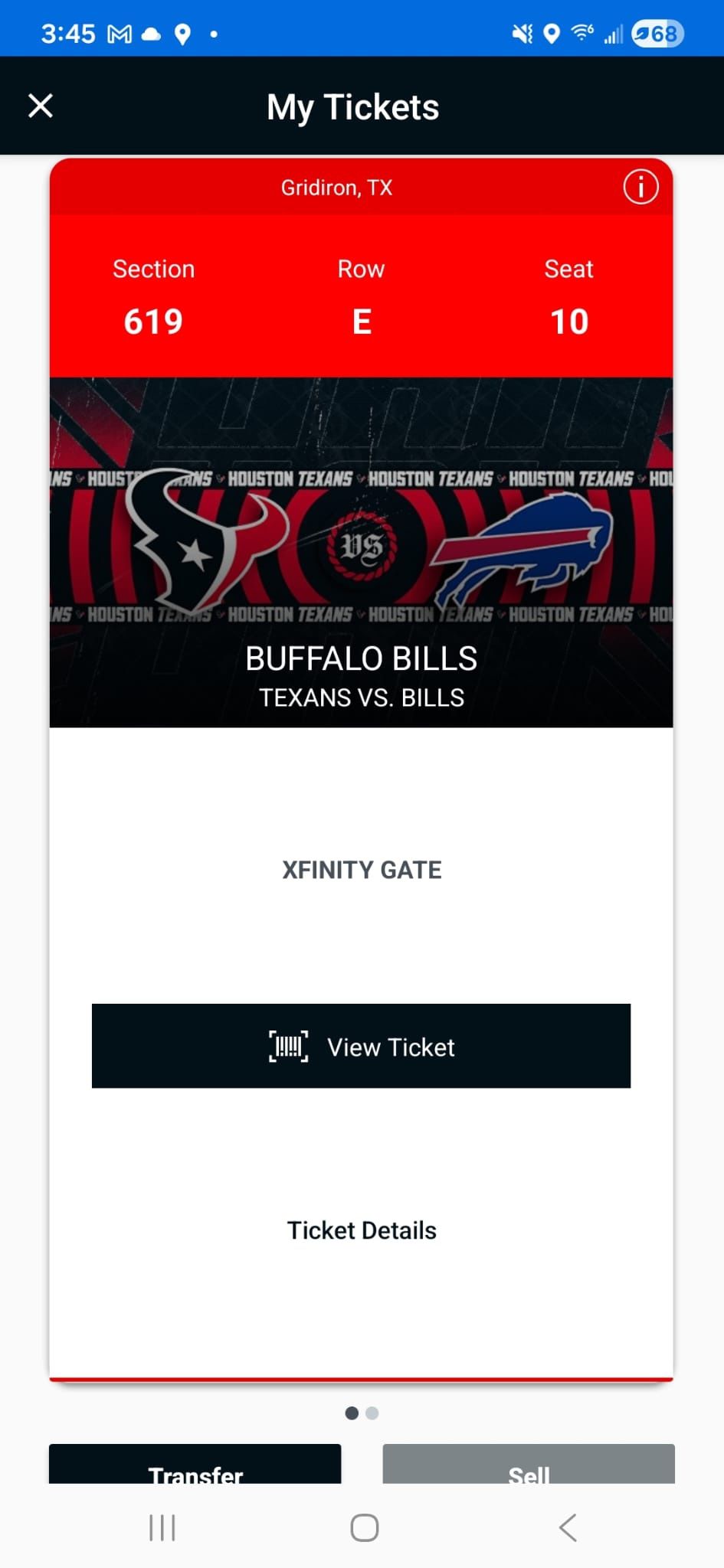Screen dimensions: 724x1568
Task: Tap the Seat 10 value
Action: (569, 322)
